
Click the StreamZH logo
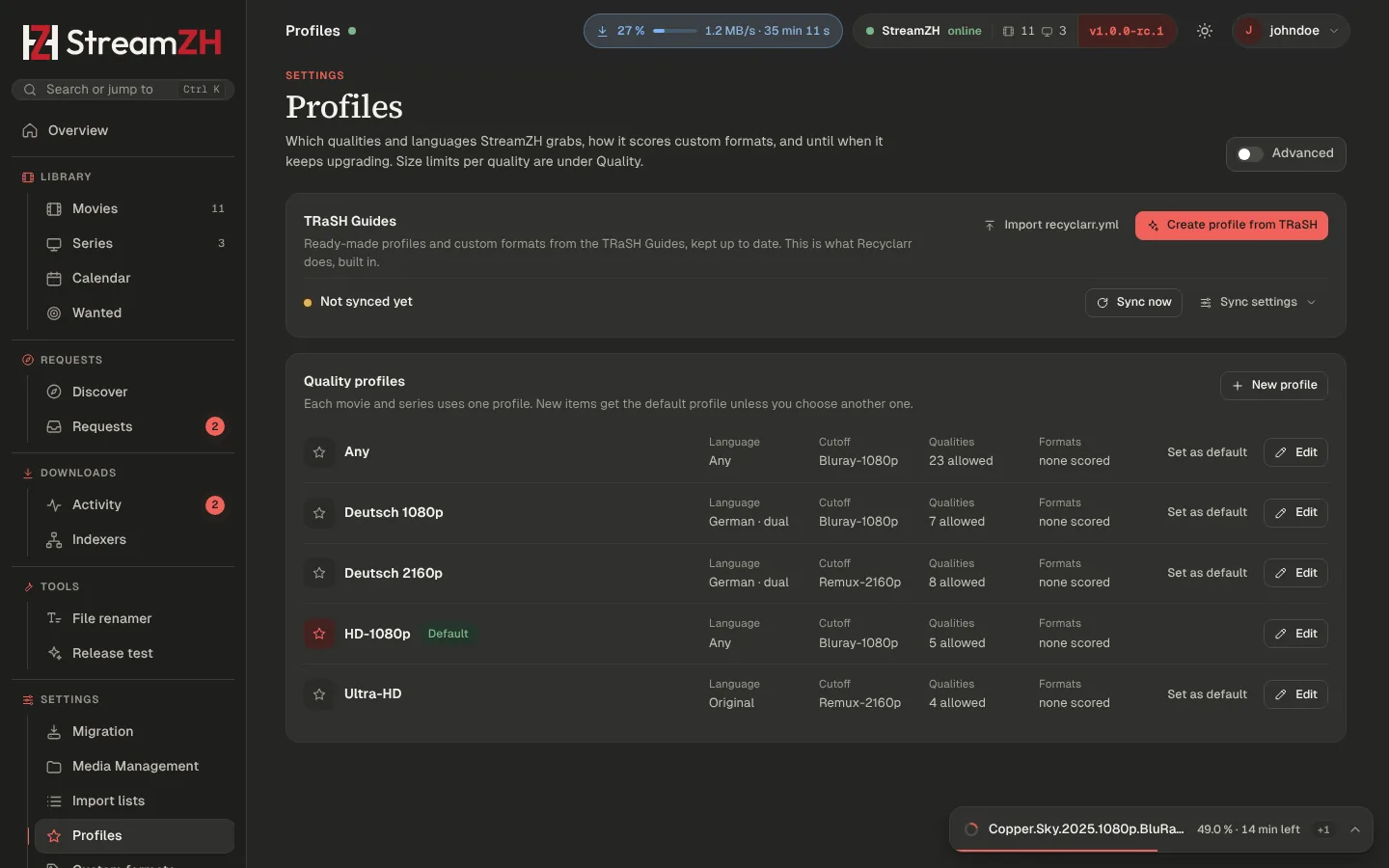click(x=123, y=42)
